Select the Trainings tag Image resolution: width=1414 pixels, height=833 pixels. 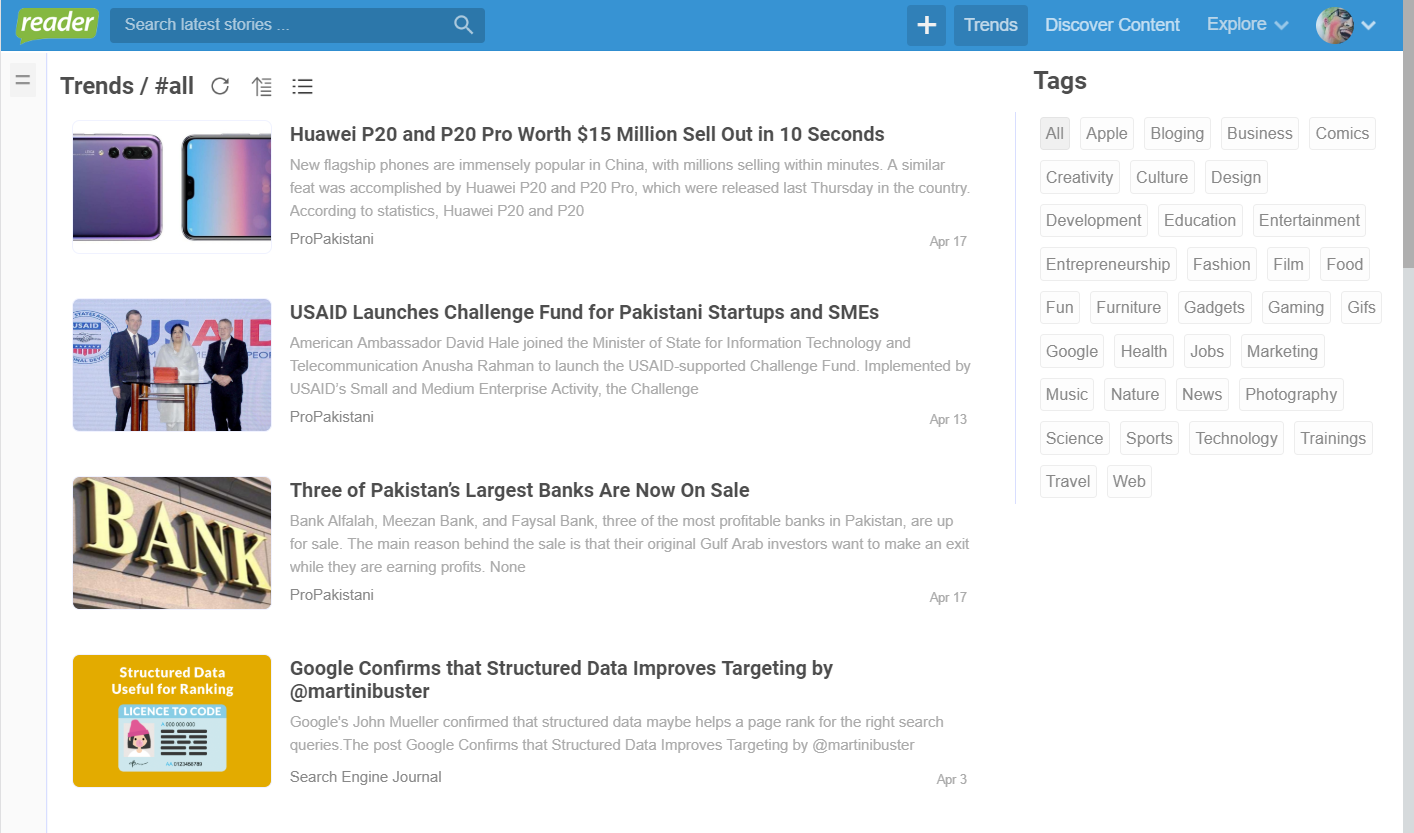click(x=1333, y=438)
